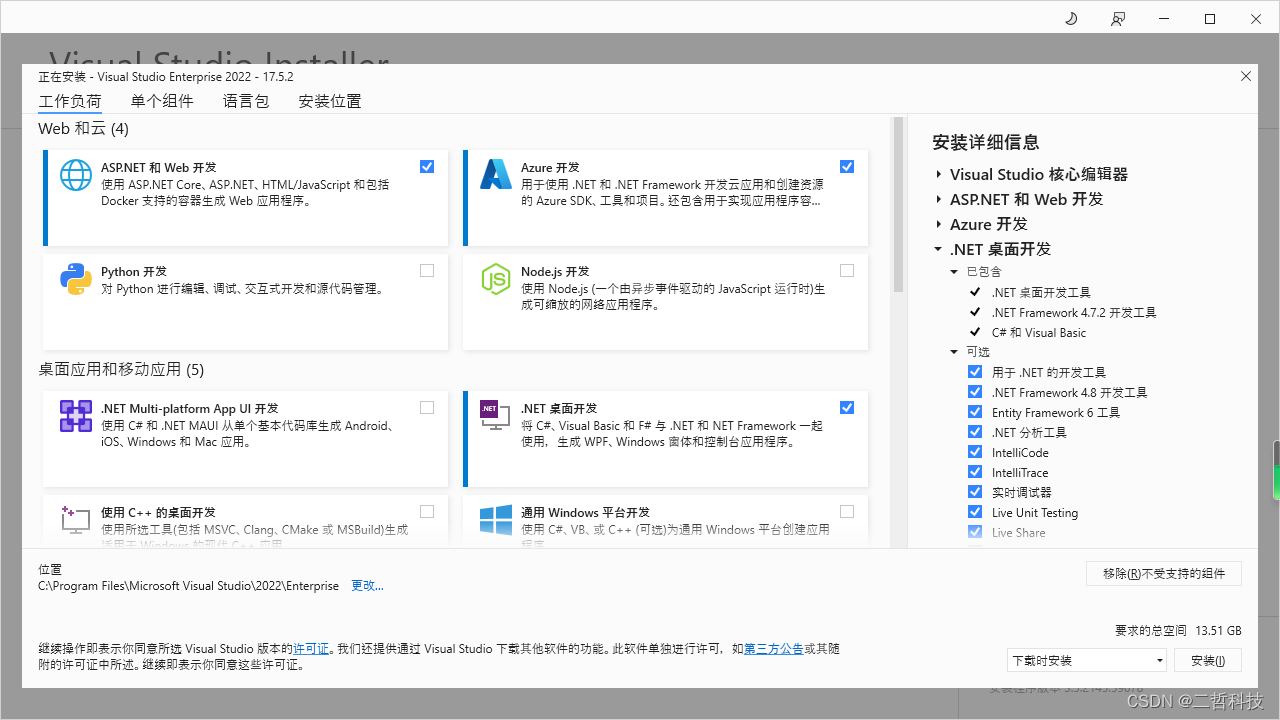Screen dimensions: 1280x720
Task: Expand Visual Studio 核心编辑器 details
Action: click(939, 174)
